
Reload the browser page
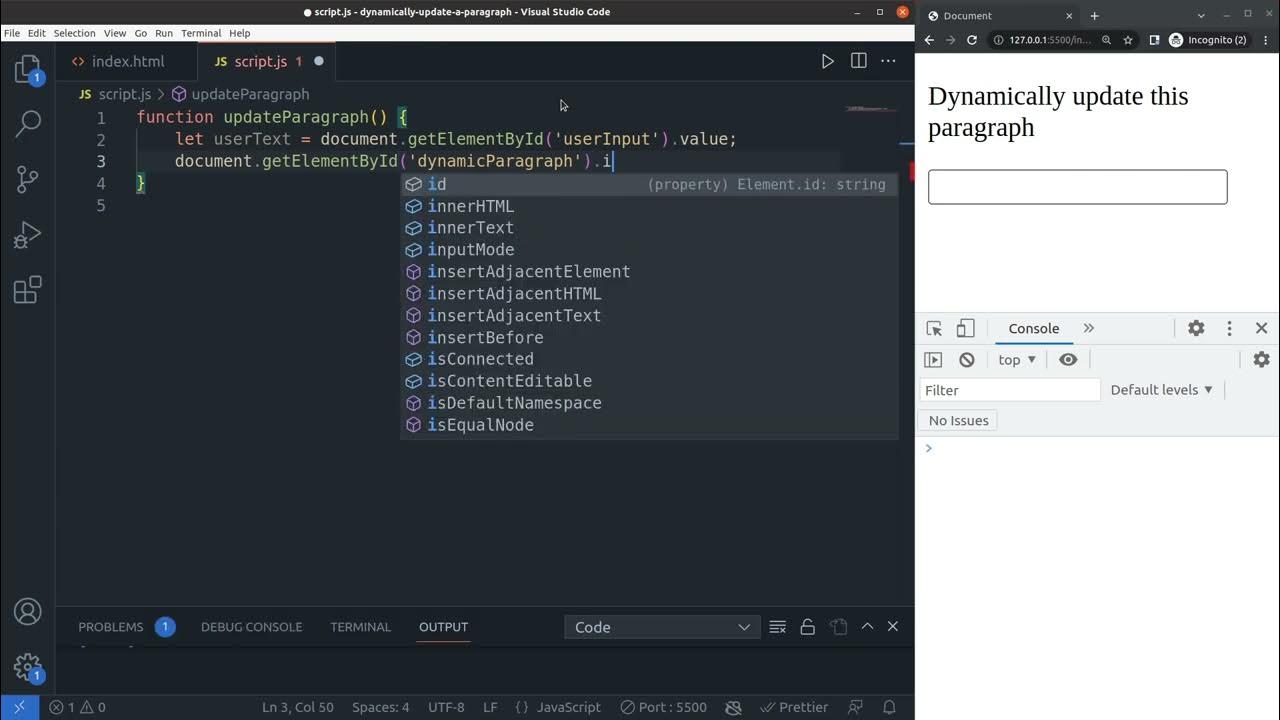(x=971, y=40)
